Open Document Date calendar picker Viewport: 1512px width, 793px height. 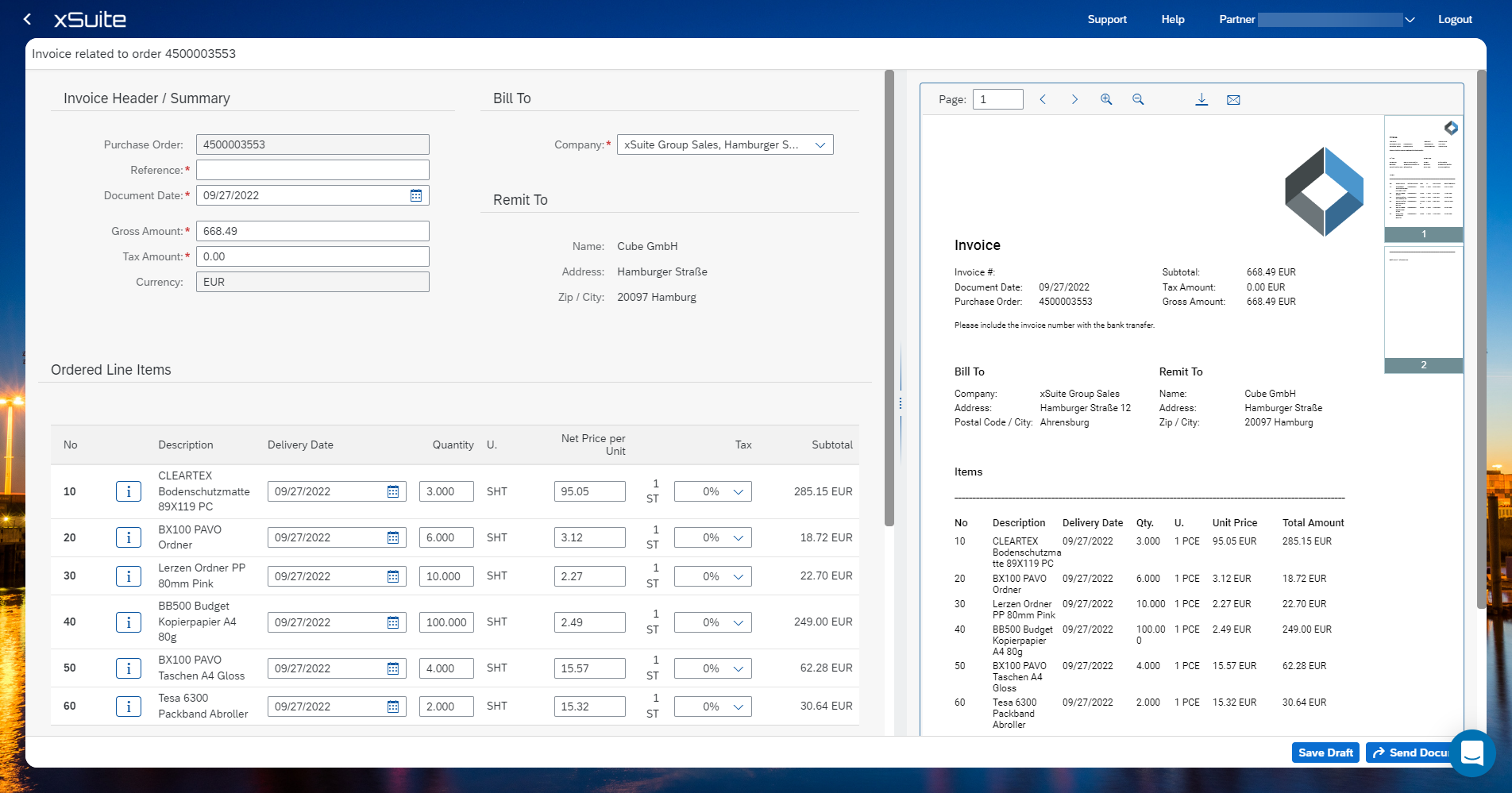(416, 195)
